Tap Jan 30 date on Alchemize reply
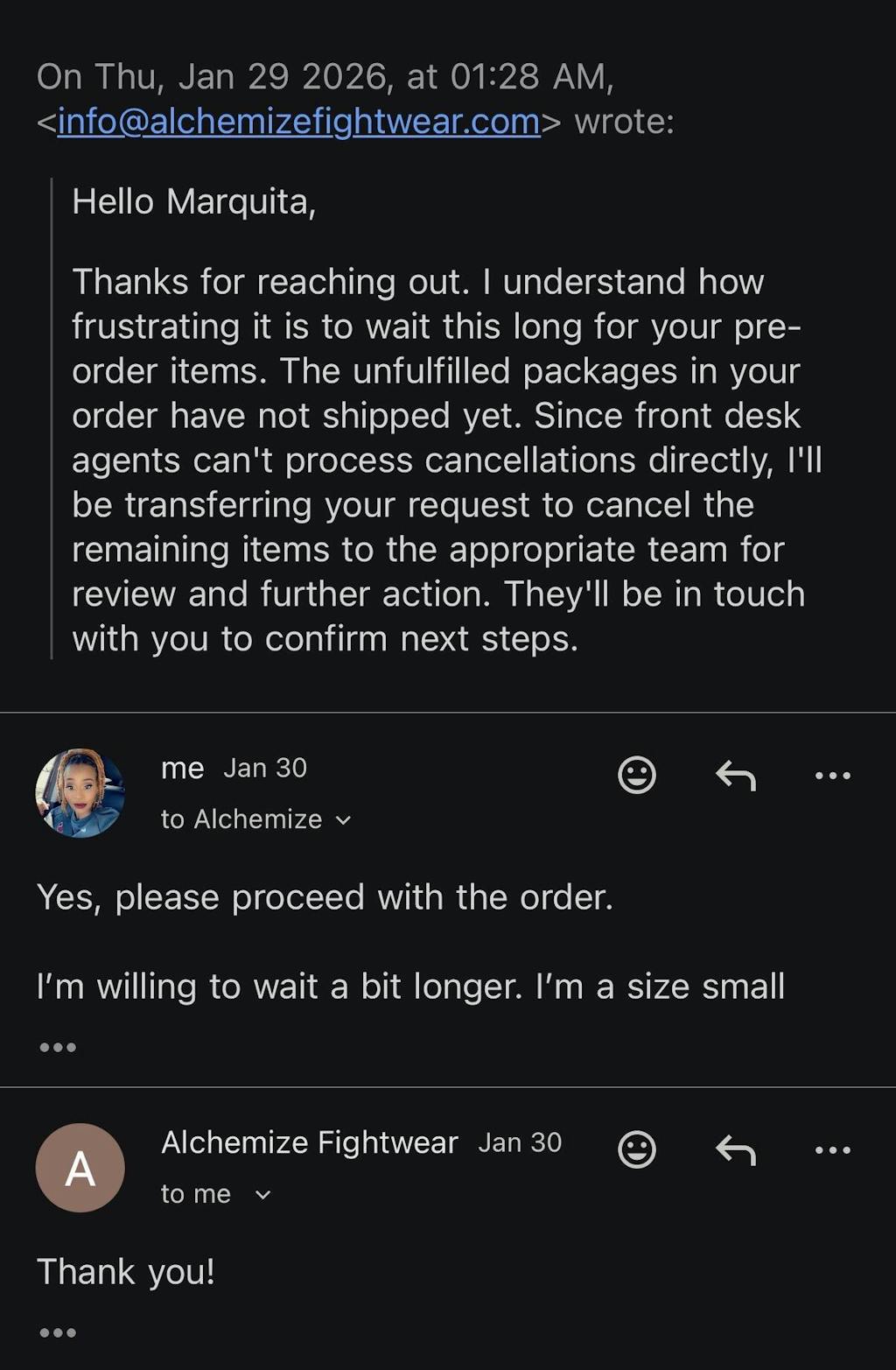This screenshot has width=896, height=1370. 520,1142
